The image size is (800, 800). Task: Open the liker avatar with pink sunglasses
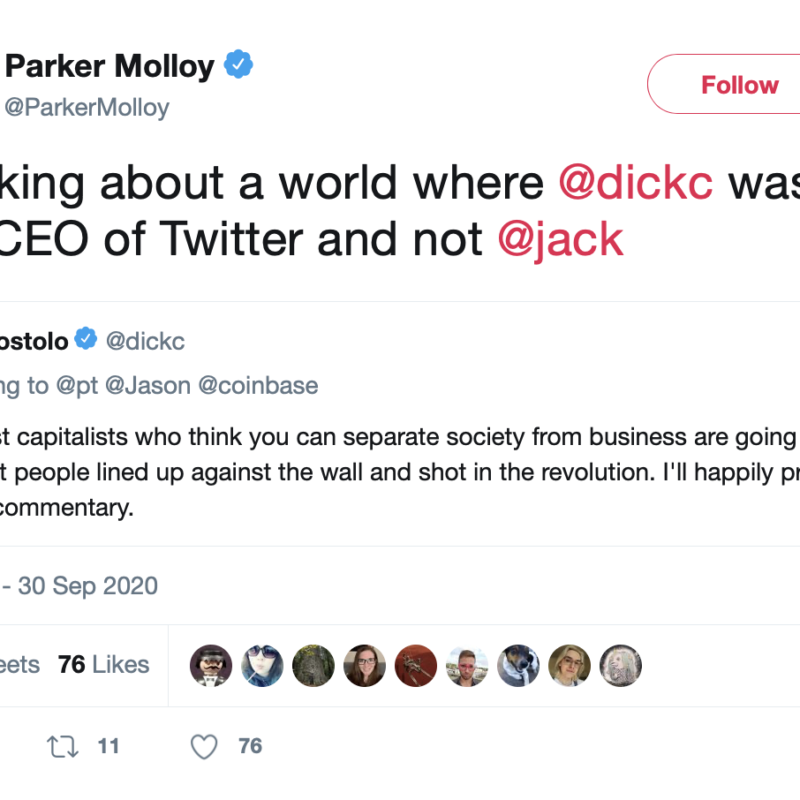click(x=466, y=665)
